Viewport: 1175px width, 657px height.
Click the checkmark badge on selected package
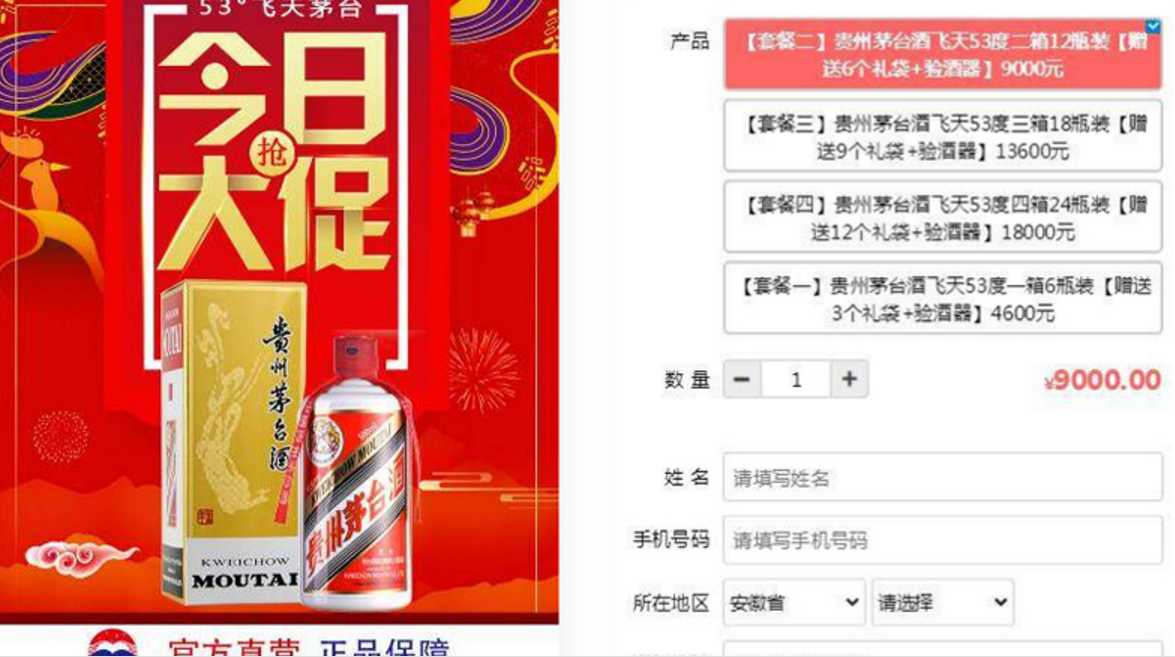tap(1153, 26)
